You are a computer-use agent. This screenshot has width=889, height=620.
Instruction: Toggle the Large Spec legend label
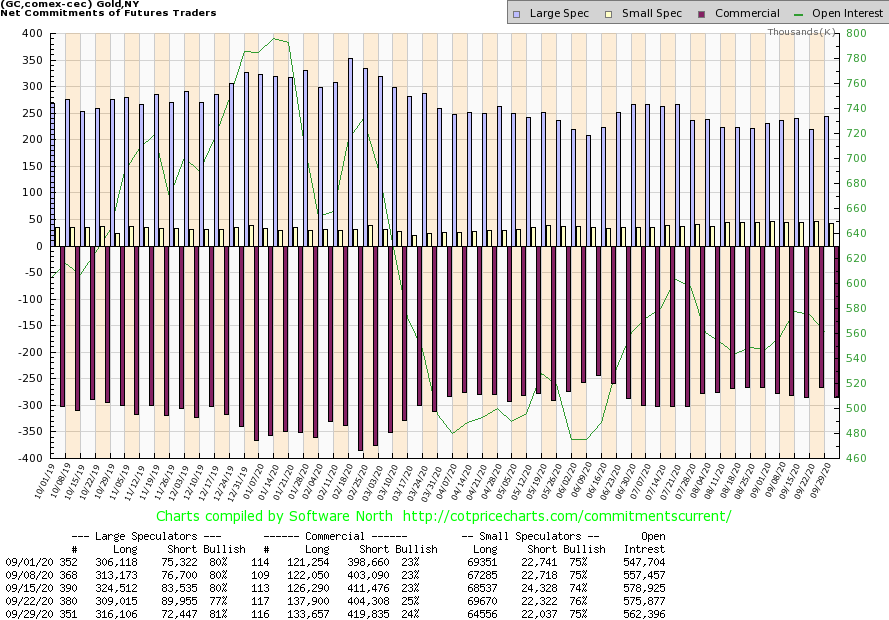pyautogui.click(x=558, y=14)
